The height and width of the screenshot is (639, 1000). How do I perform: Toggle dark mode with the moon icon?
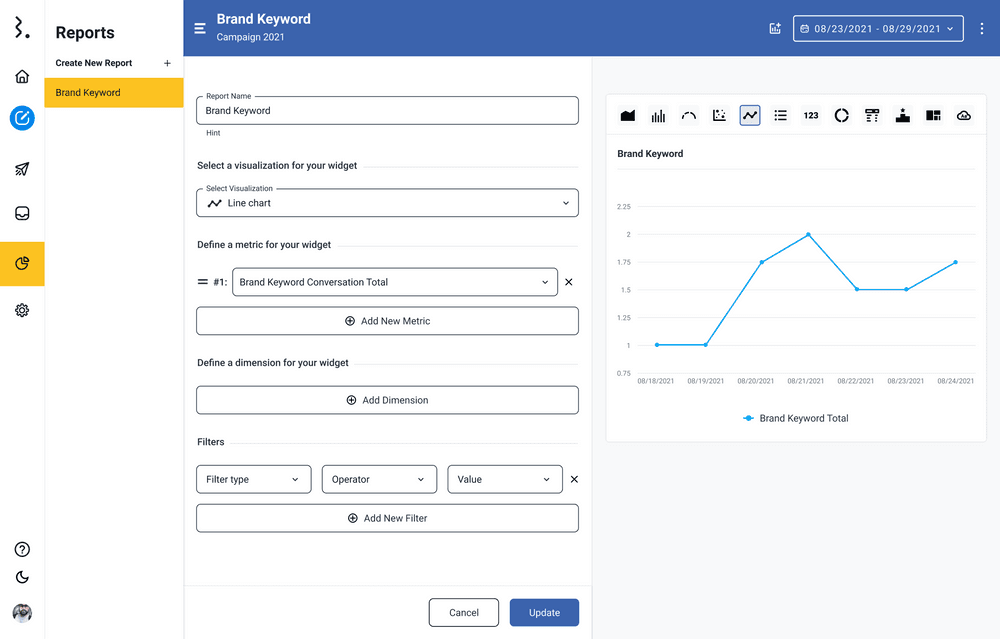pos(22,577)
